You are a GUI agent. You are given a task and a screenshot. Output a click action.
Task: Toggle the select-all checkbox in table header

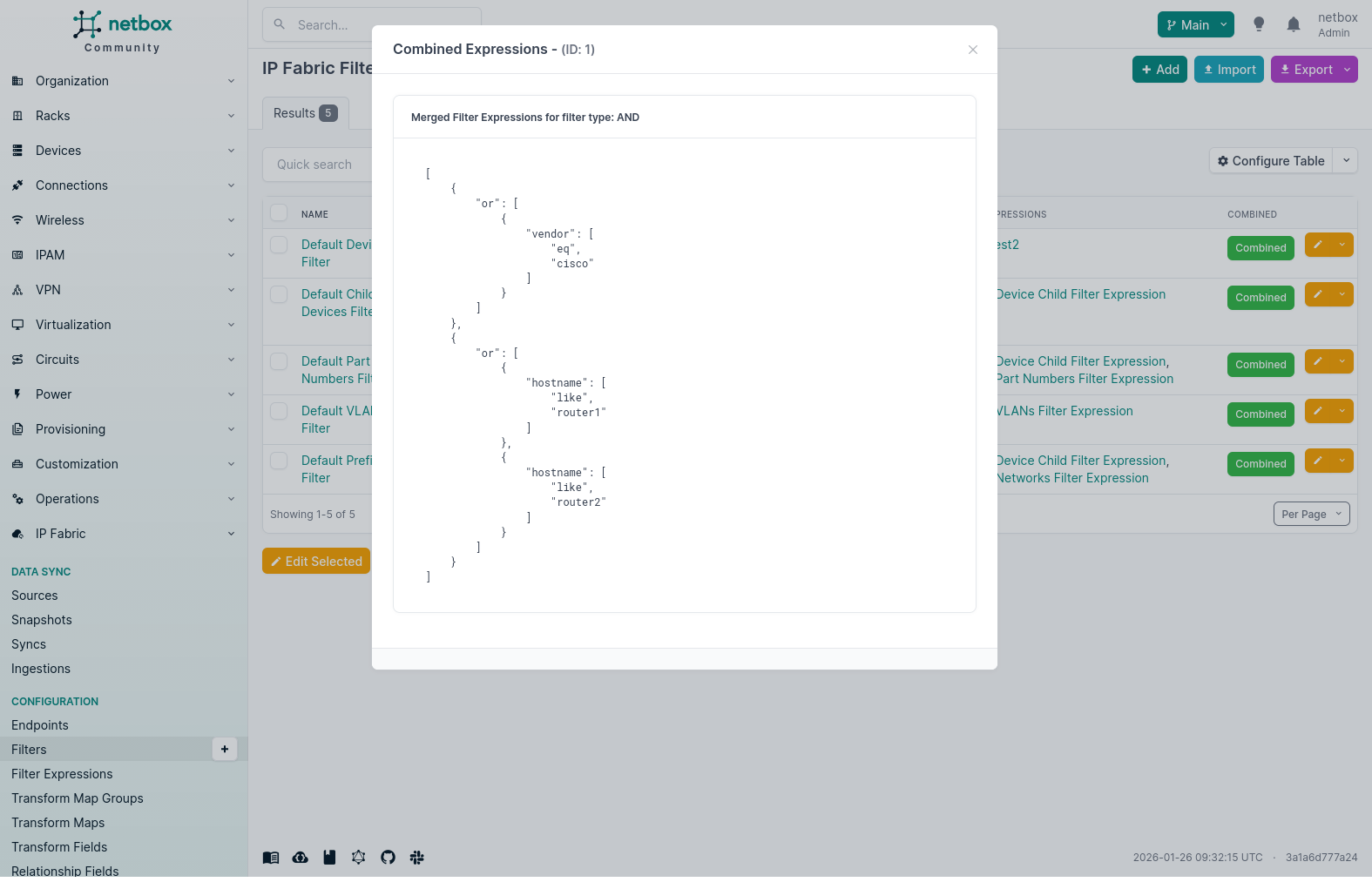click(279, 213)
